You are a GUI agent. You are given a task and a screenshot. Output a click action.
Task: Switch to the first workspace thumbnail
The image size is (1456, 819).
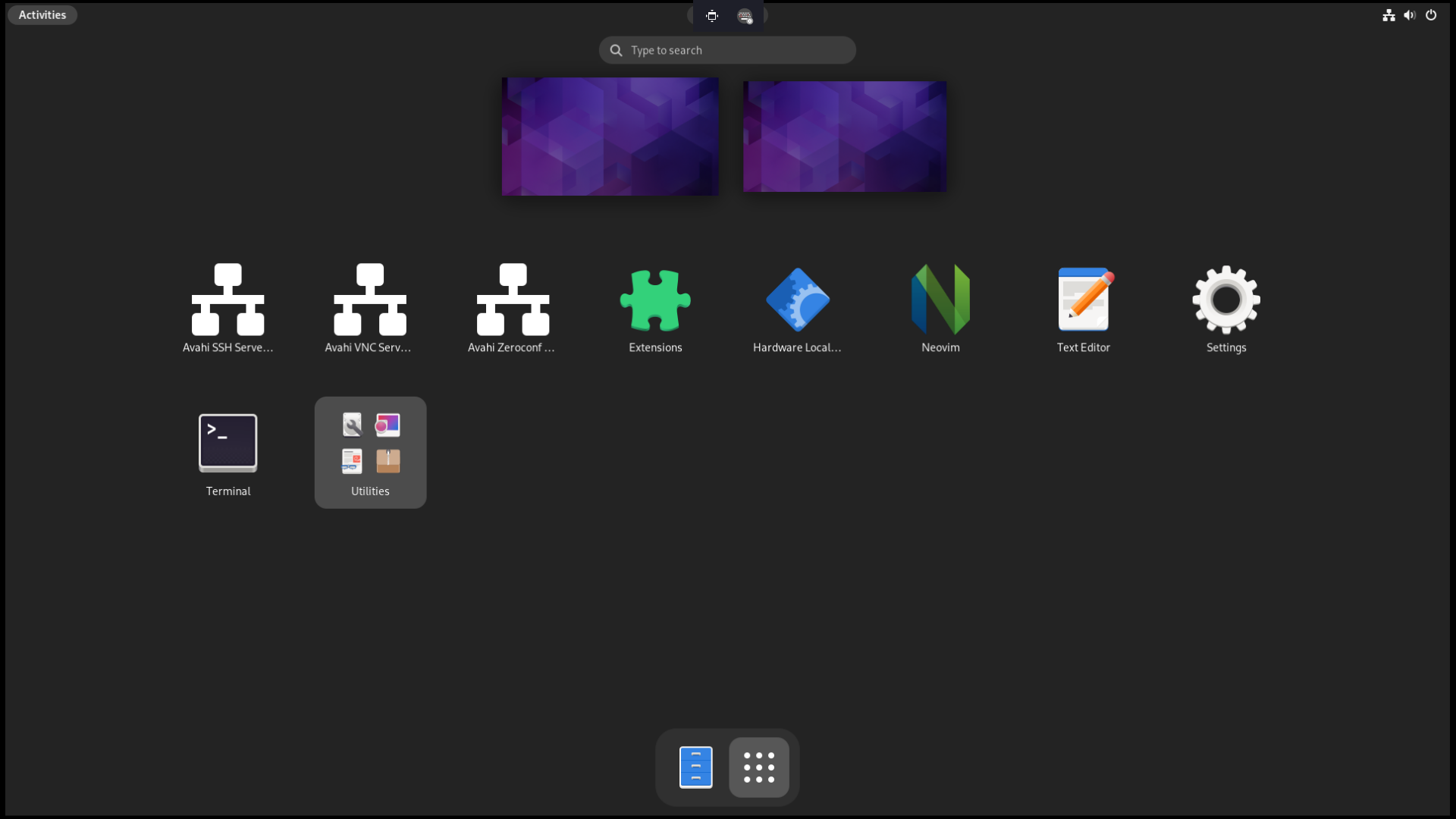click(610, 136)
